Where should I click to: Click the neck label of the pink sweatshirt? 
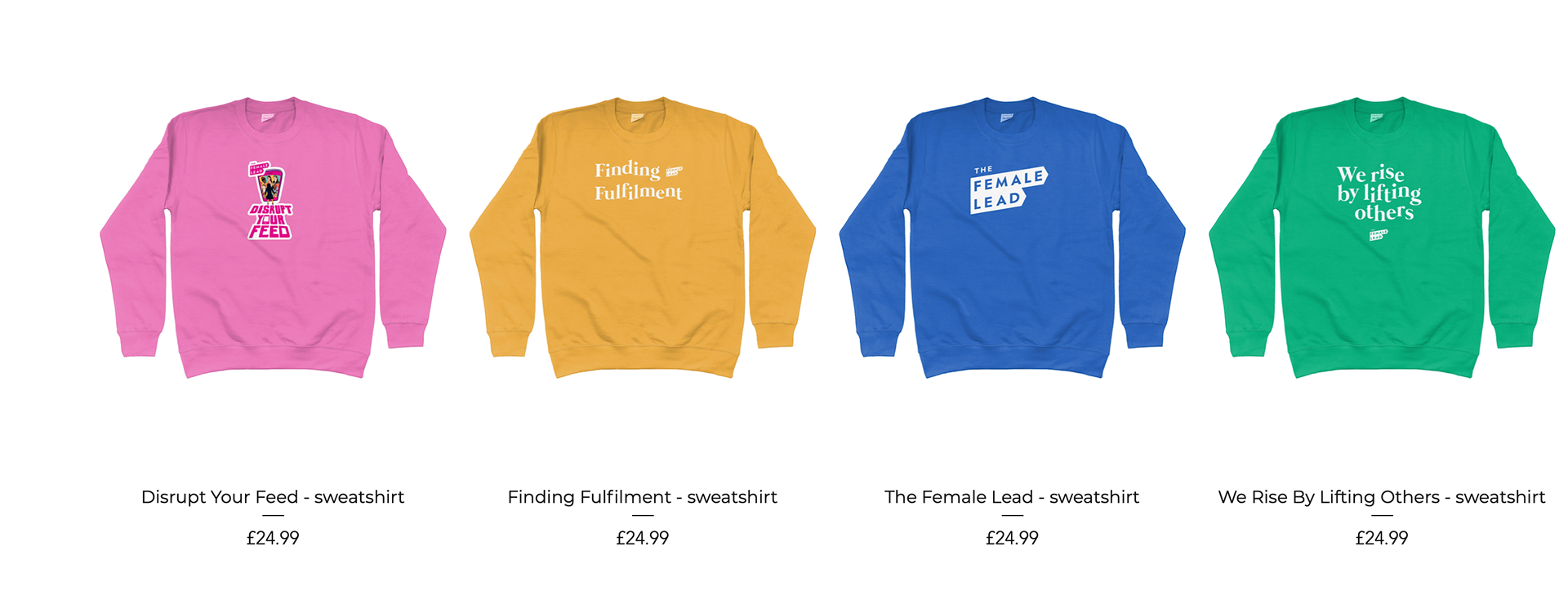pos(268,118)
